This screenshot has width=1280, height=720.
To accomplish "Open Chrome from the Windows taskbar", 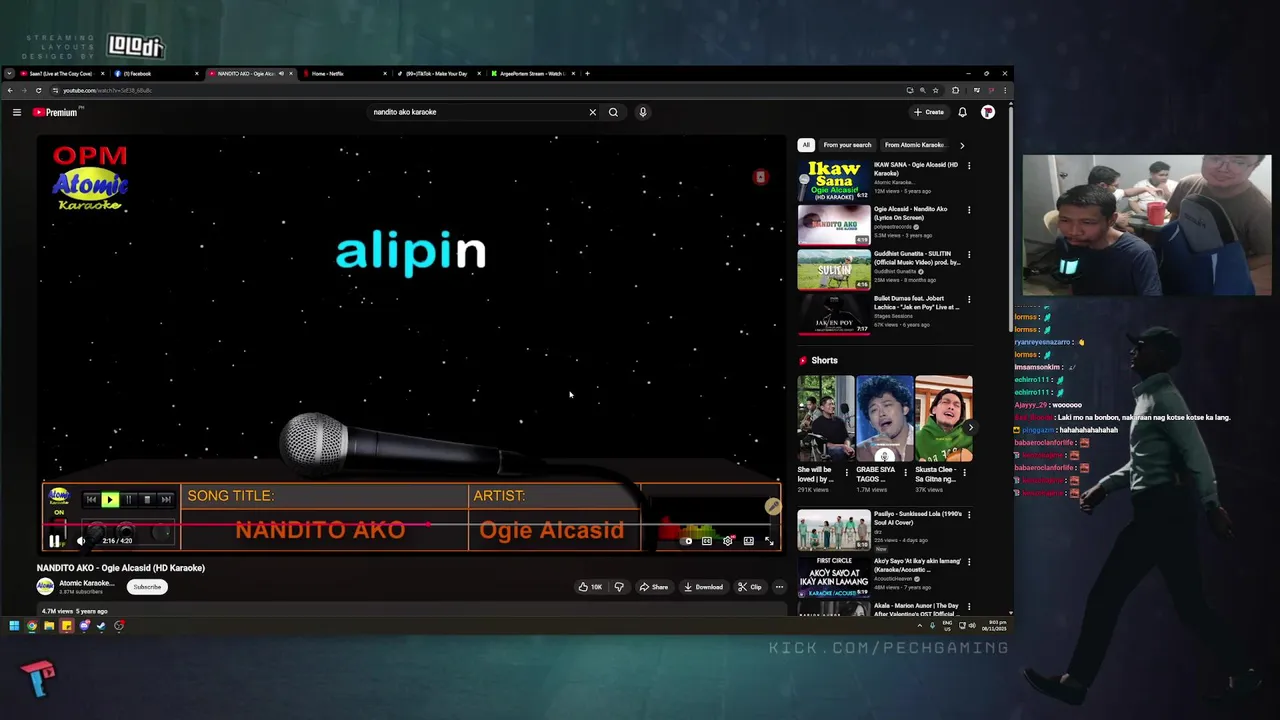I will point(32,626).
